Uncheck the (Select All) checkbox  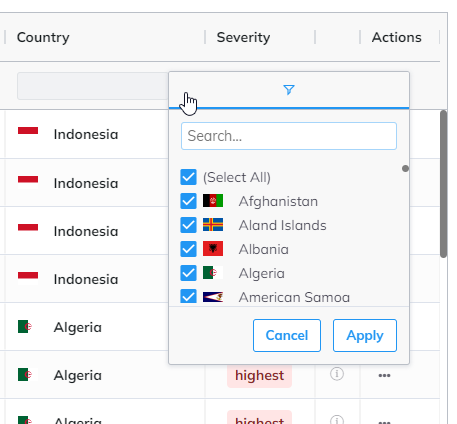tap(188, 177)
